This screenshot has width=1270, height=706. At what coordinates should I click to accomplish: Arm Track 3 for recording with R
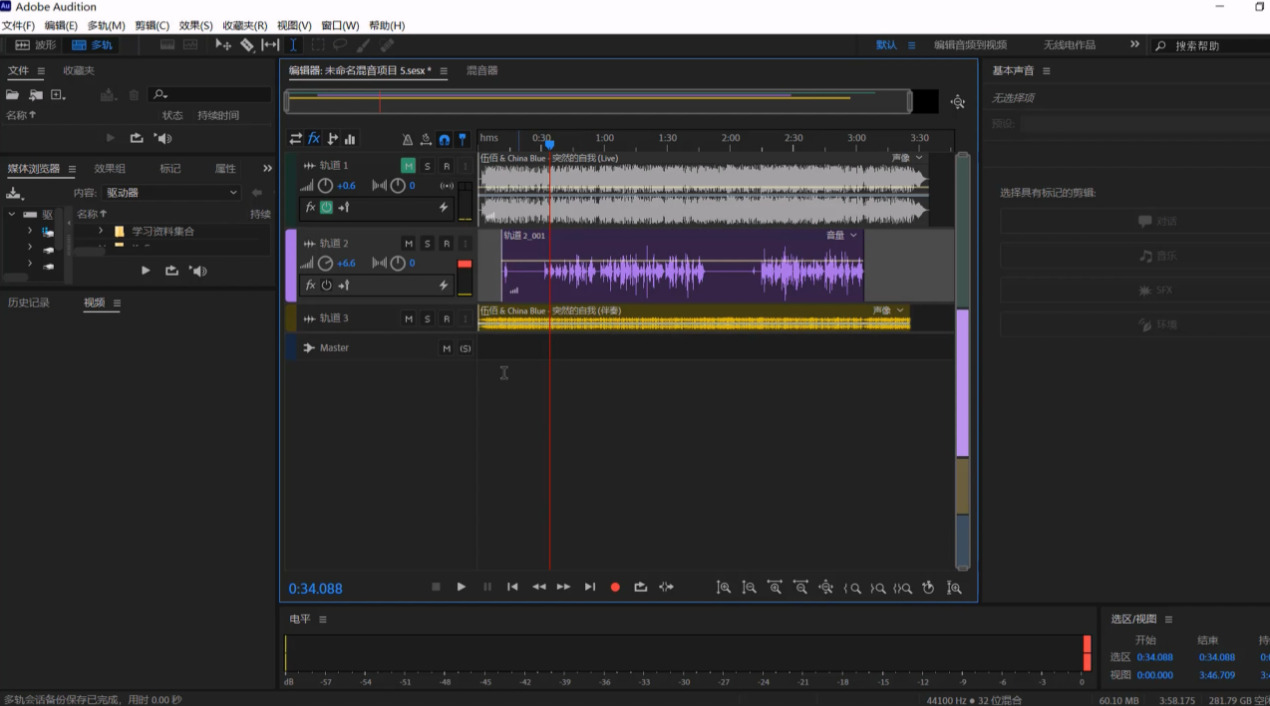446,319
